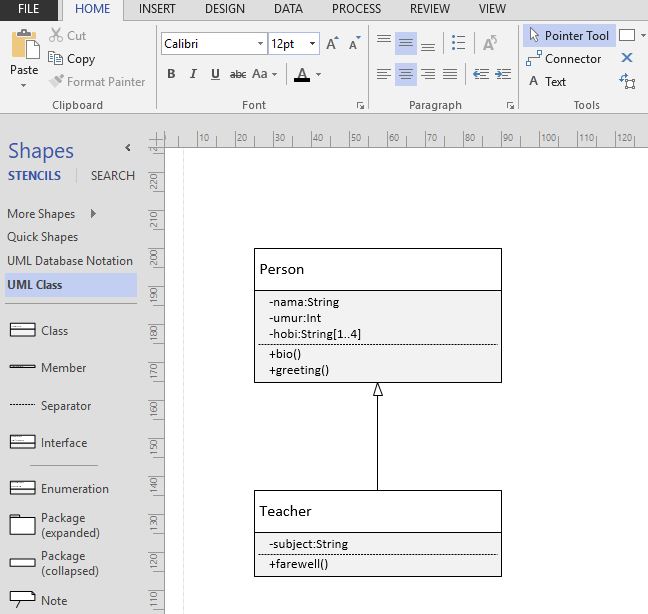Toggle Bold formatting
The image size is (648, 614).
[x=171, y=74]
